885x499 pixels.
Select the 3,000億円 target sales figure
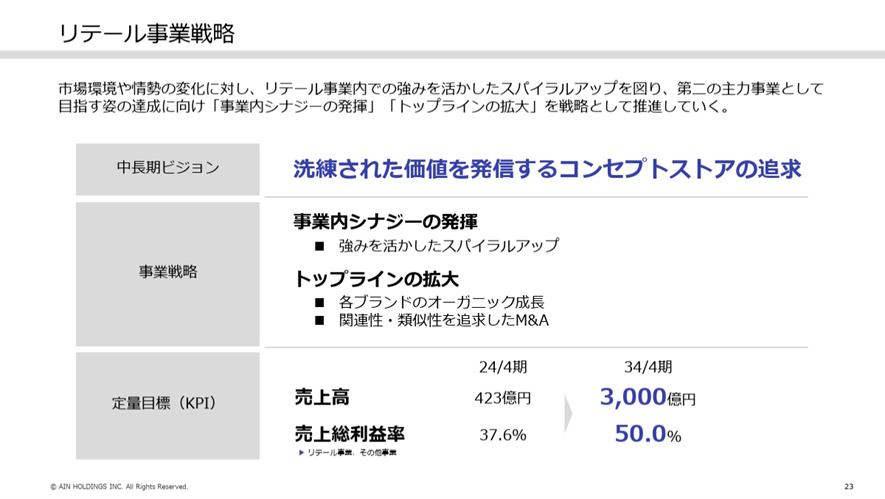[x=647, y=397]
